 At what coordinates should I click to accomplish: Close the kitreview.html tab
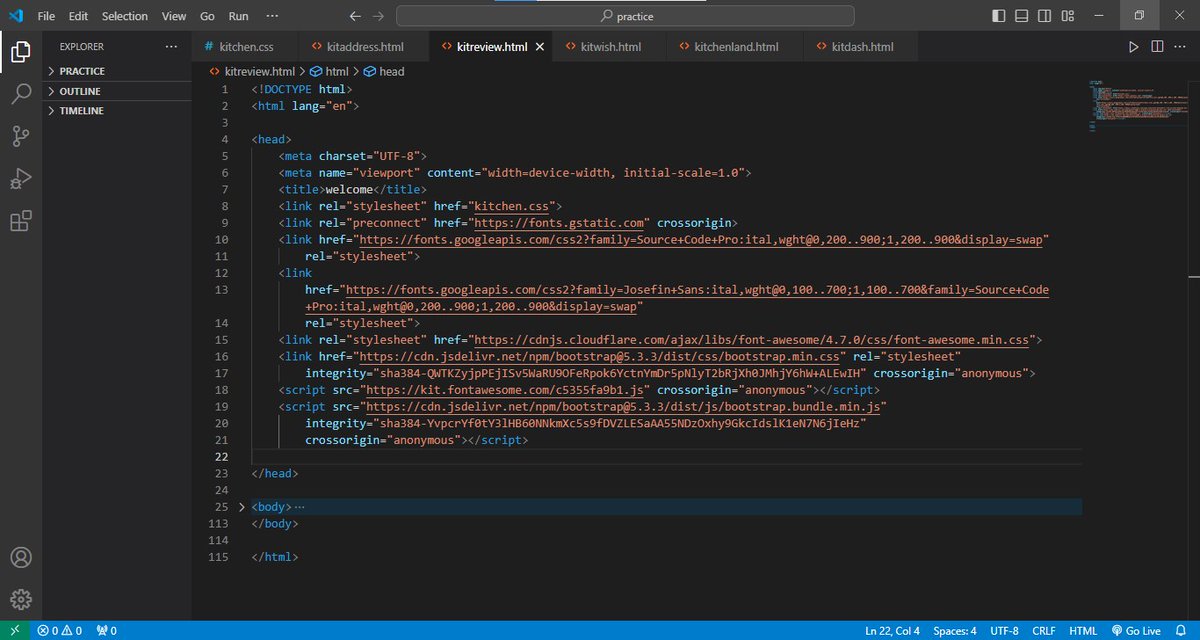(x=540, y=47)
